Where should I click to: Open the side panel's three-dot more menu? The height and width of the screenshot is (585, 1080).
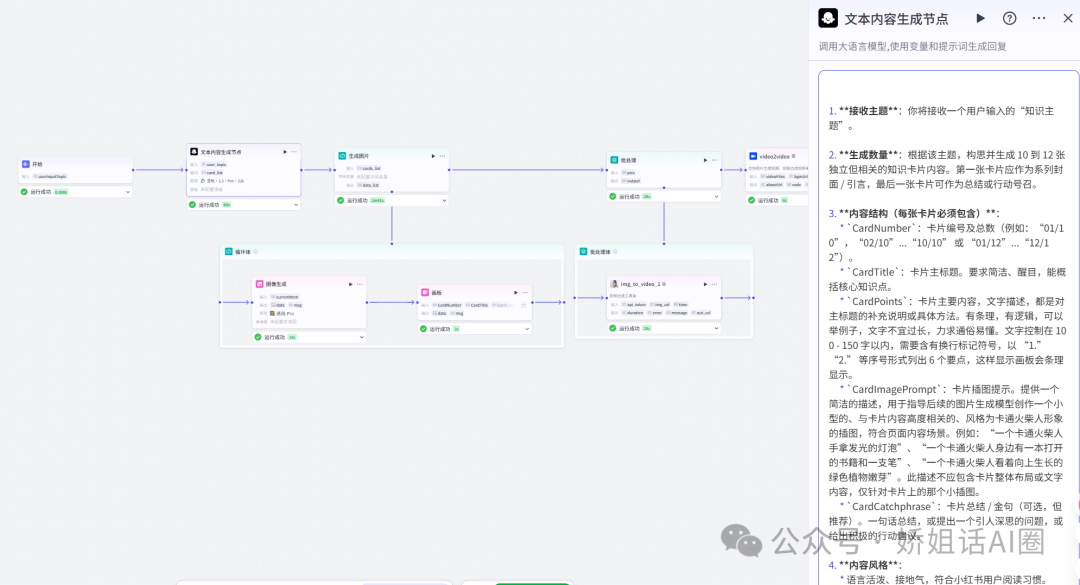pyautogui.click(x=1039, y=19)
